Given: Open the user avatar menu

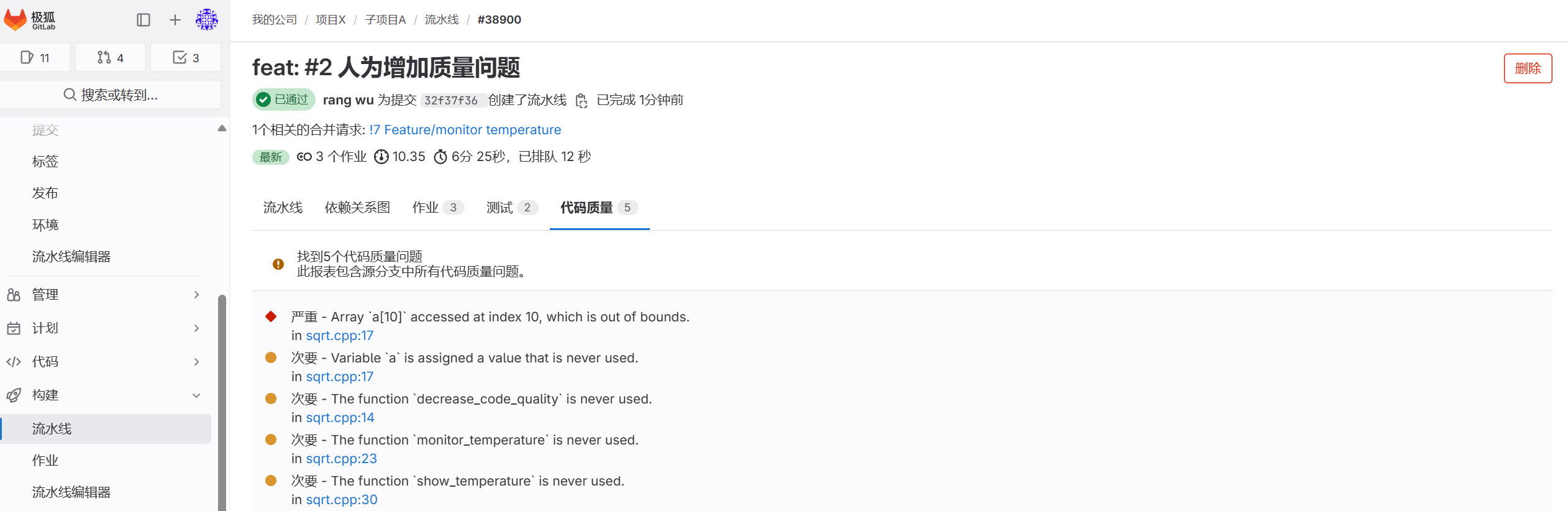Looking at the screenshot, I should pos(207,20).
